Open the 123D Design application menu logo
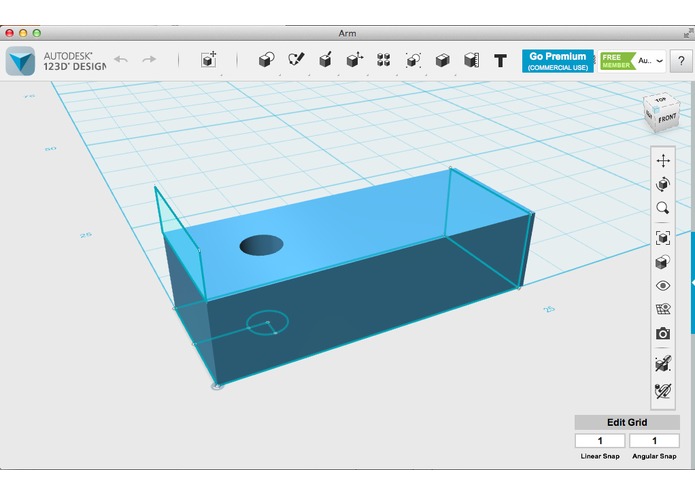This screenshot has width=695, height=494. point(20,61)
